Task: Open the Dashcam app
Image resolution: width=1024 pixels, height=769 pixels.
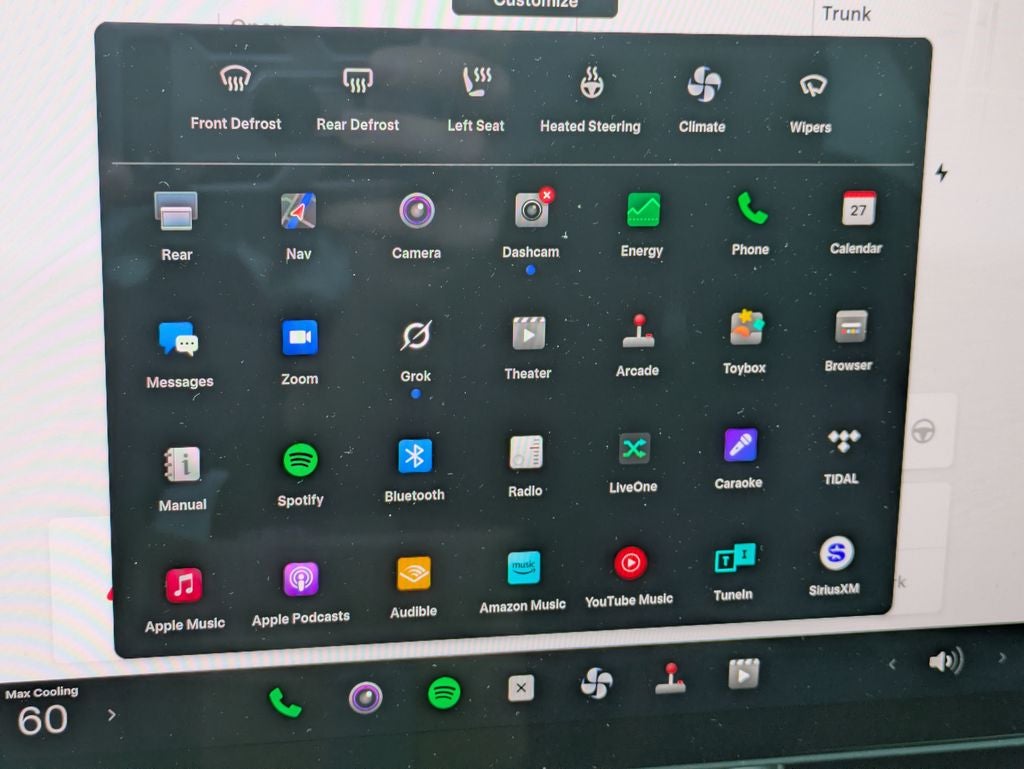Action: (x=531, y=225)
